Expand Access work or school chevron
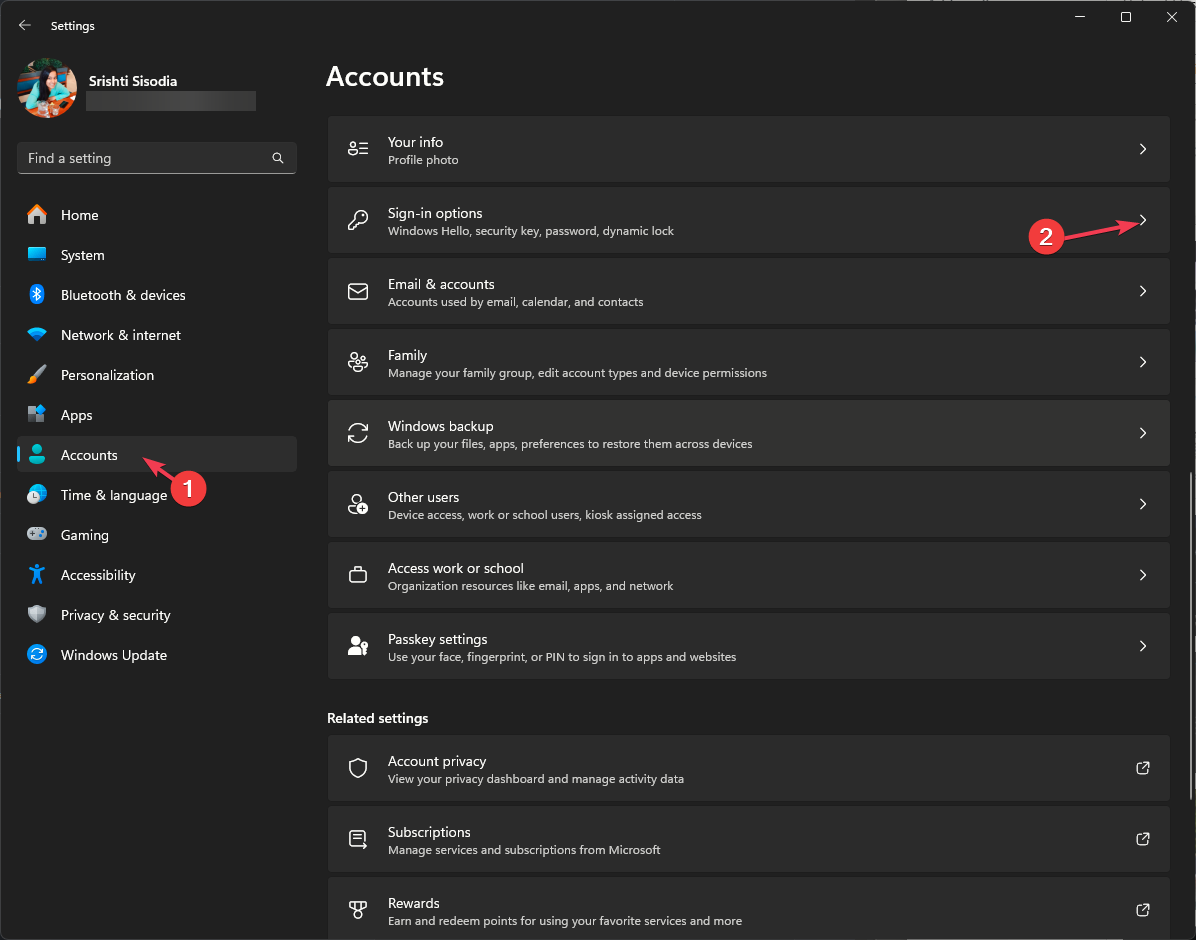 1143,575
